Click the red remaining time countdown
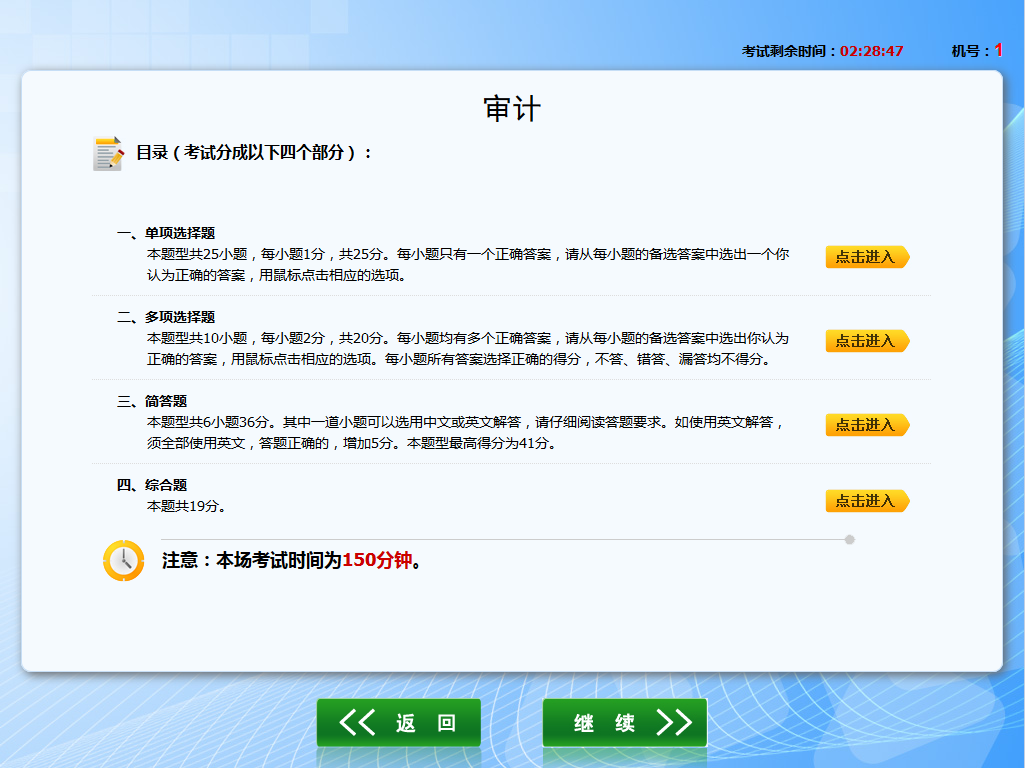 [x=871, y=51]
